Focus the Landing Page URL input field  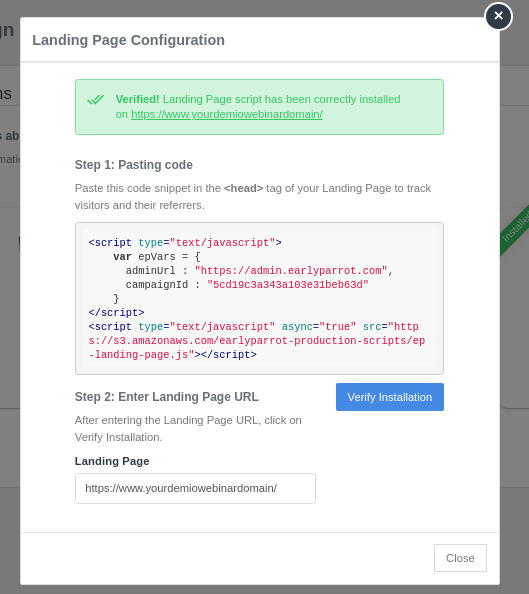195,488
